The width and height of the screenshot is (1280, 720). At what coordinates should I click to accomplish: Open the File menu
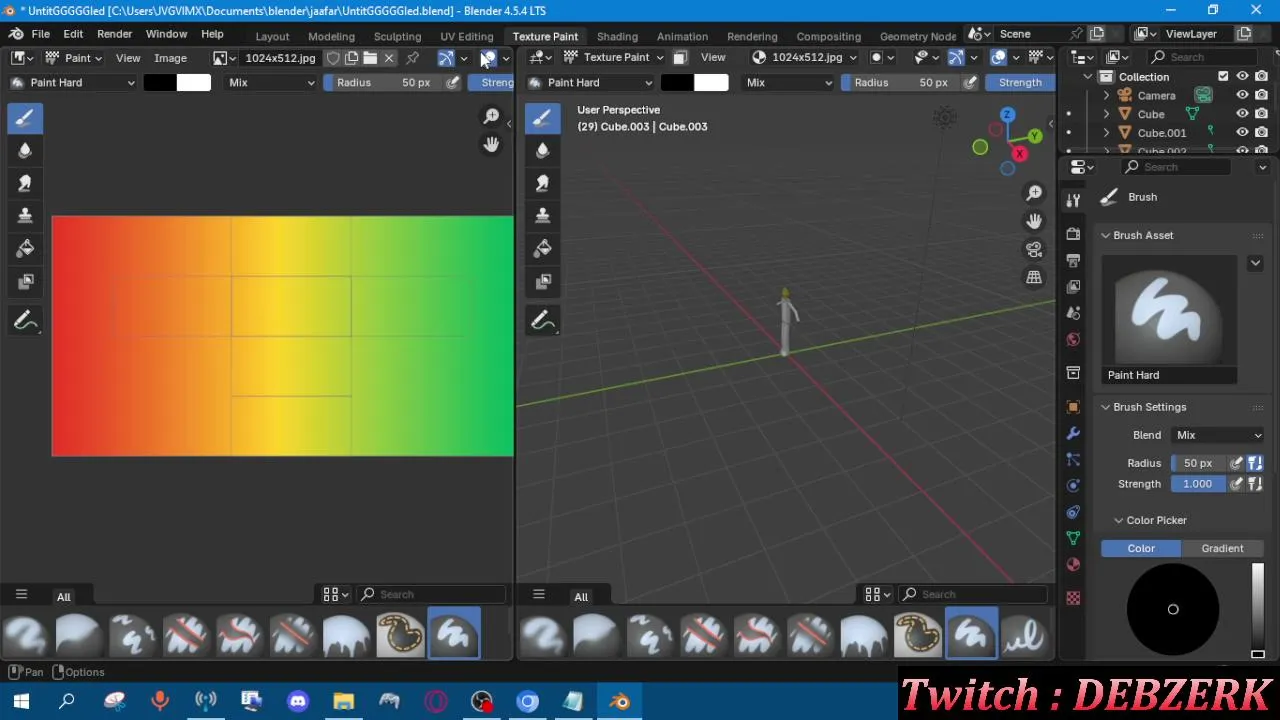[x=41, y=34]
